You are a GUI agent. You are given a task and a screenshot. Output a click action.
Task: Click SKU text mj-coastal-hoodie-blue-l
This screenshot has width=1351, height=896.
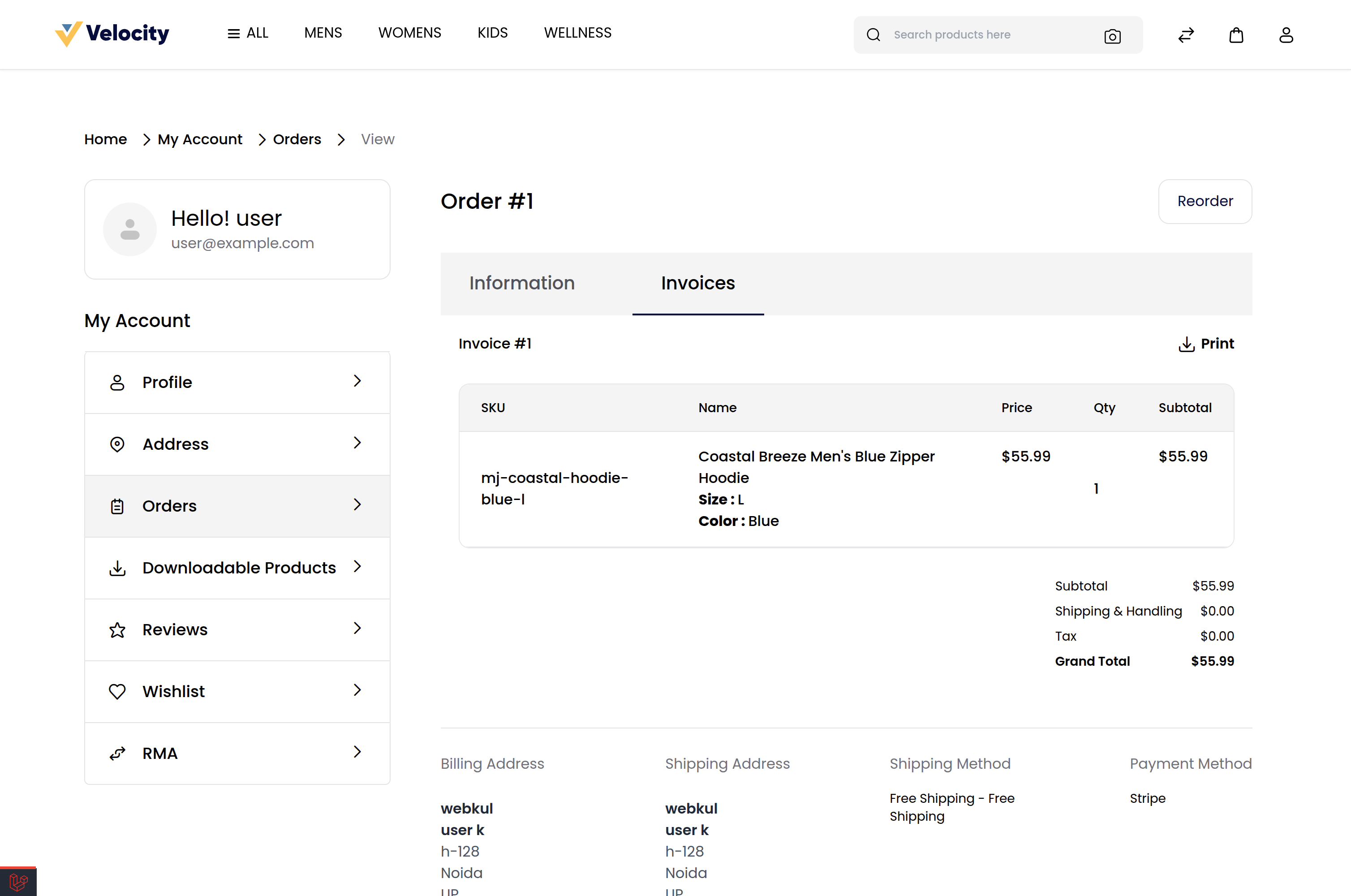[554, 489]
